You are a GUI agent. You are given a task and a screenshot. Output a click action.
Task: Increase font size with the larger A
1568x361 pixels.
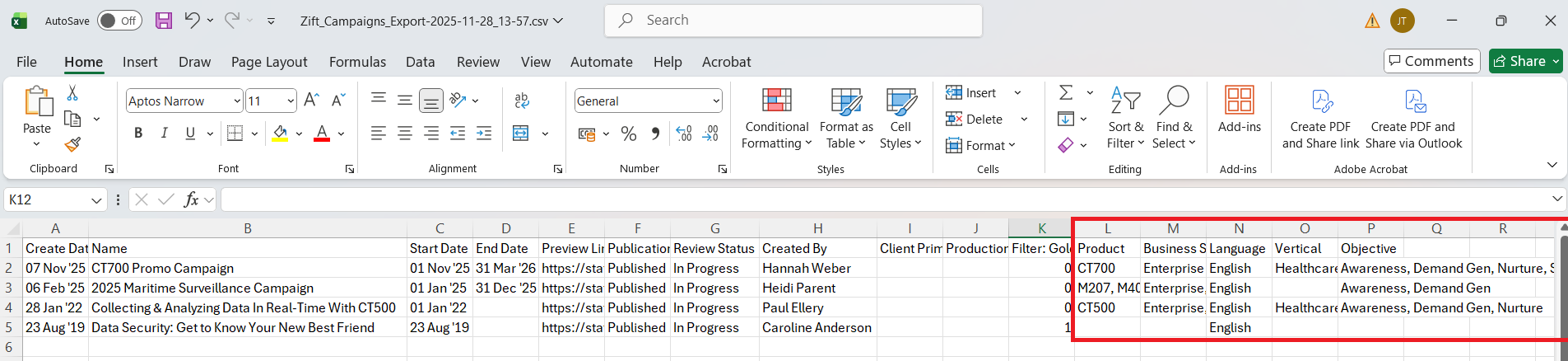pos(311,101)
